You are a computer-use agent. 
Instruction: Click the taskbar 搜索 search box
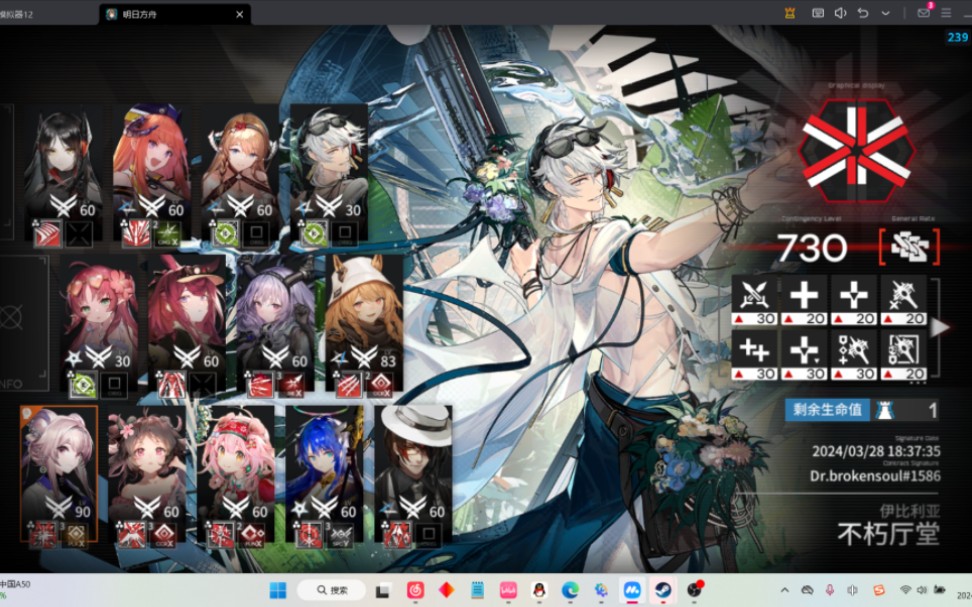tap(332, 590)
